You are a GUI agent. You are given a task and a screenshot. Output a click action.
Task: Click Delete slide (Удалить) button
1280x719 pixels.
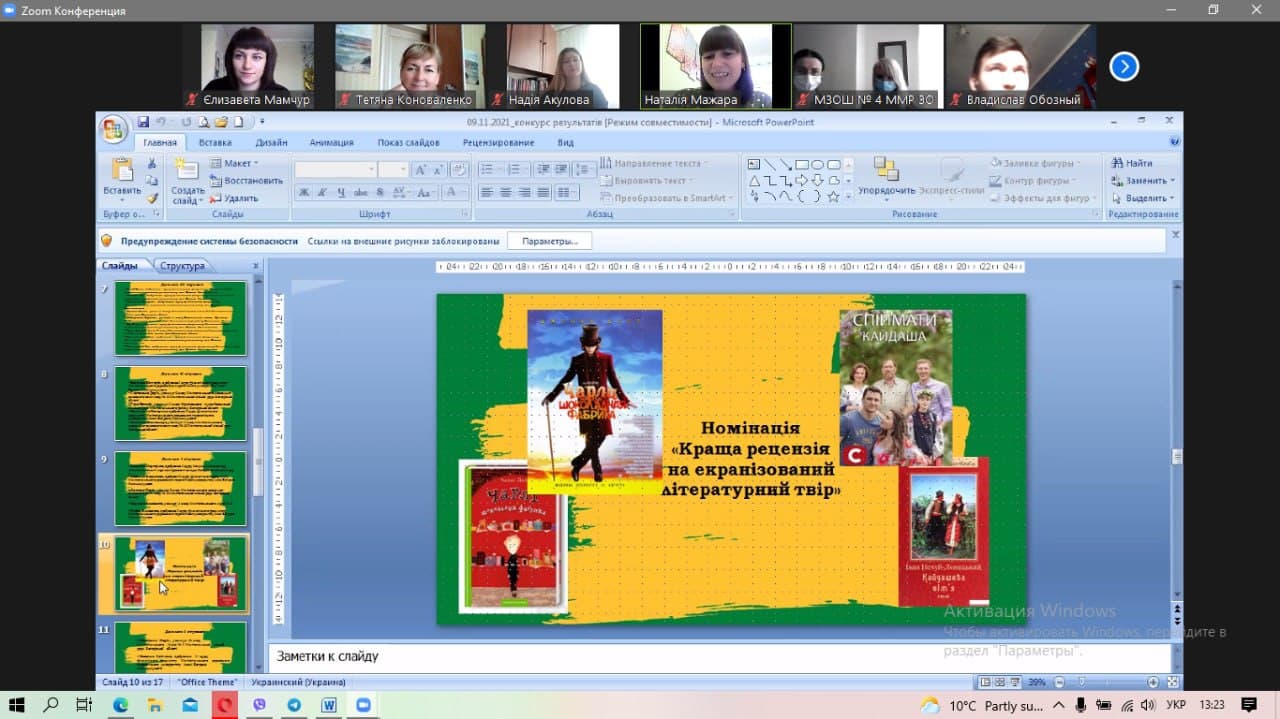(234, 198)
